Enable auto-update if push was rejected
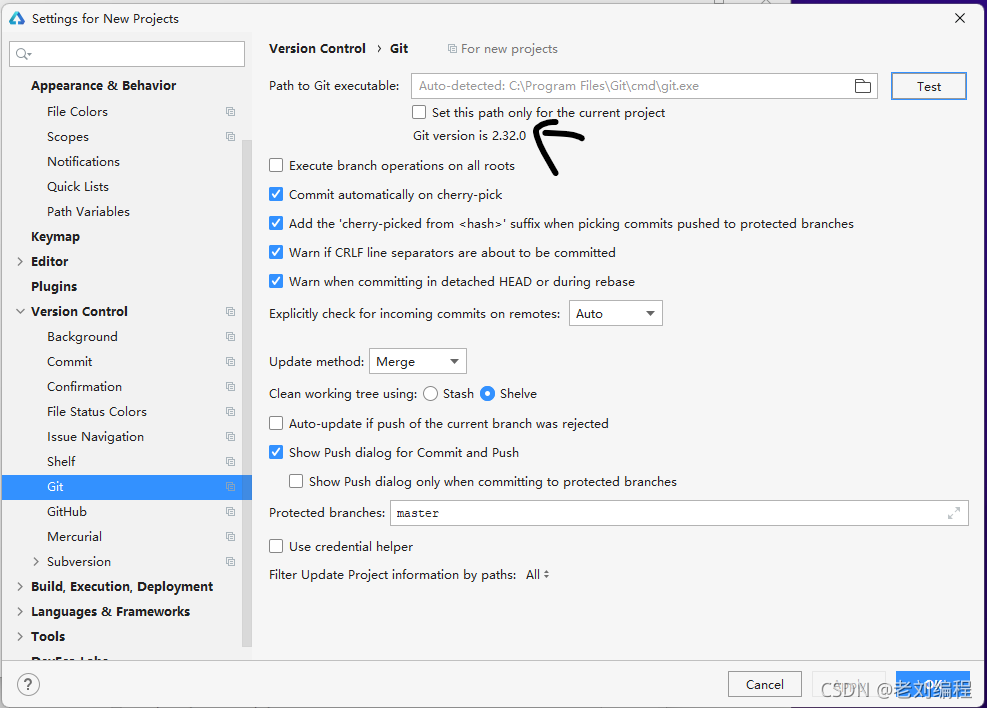This screenshot has width=987, height=708. coord(276,424)
